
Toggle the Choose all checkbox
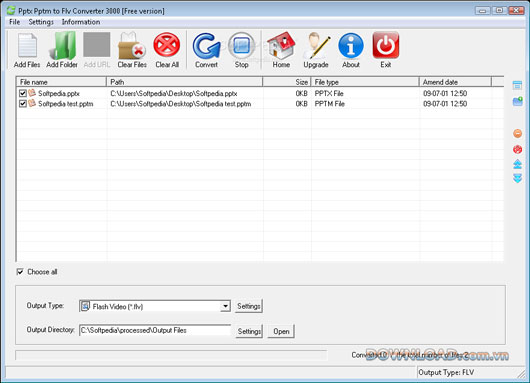click(20, 271)
